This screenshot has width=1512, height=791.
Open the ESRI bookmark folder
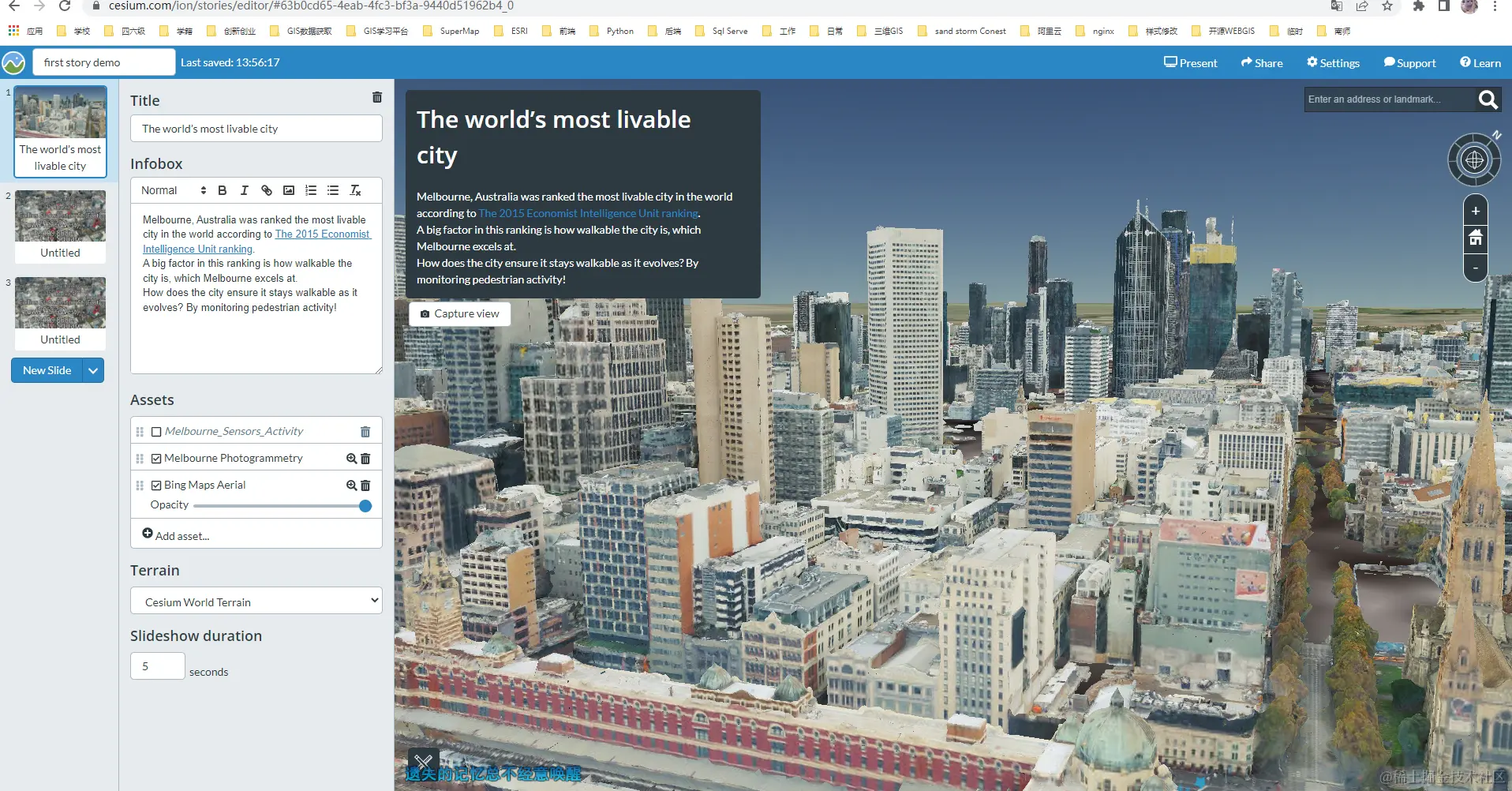511,31
